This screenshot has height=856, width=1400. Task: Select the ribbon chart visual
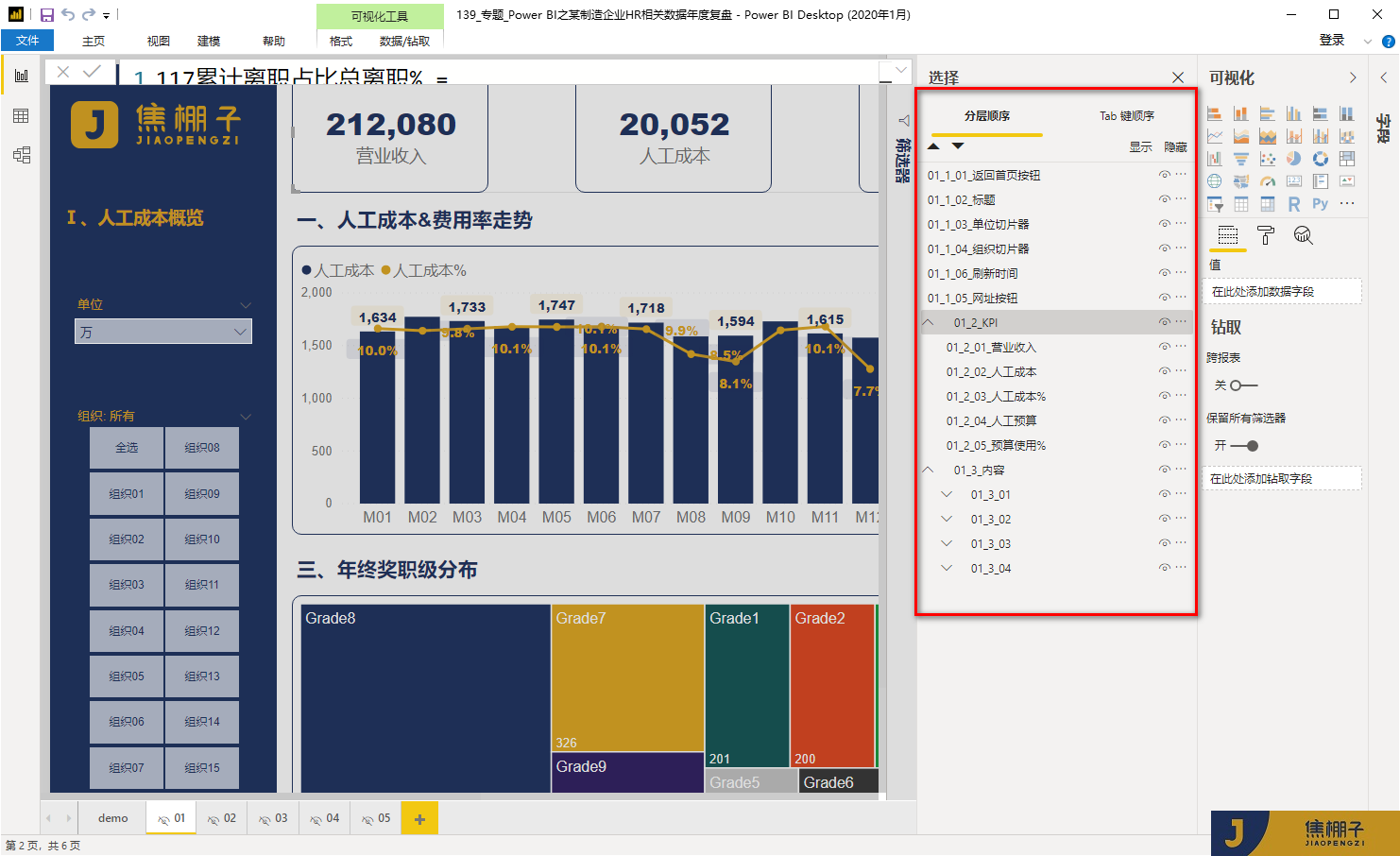[1347, 137]
